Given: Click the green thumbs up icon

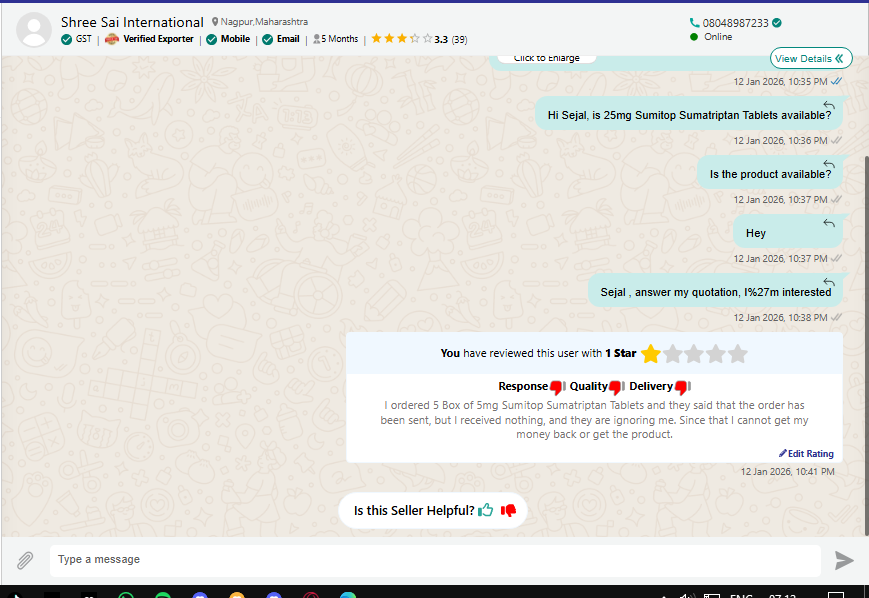Looking at the screenshot, I should [x=486, y=511].
